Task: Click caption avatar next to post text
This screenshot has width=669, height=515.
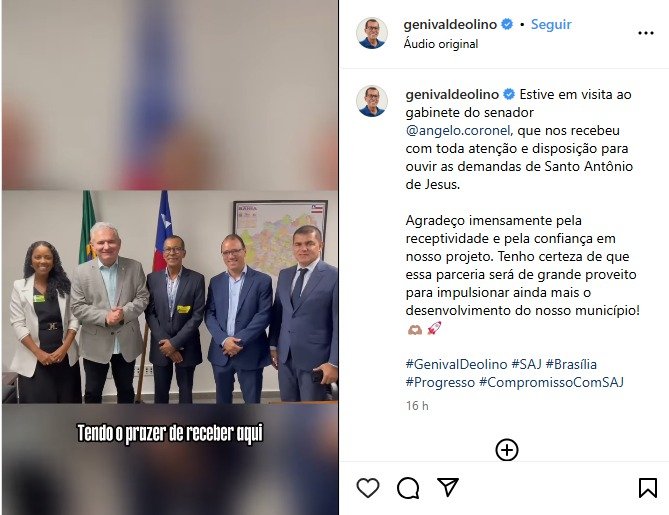Action: [372, 101]
